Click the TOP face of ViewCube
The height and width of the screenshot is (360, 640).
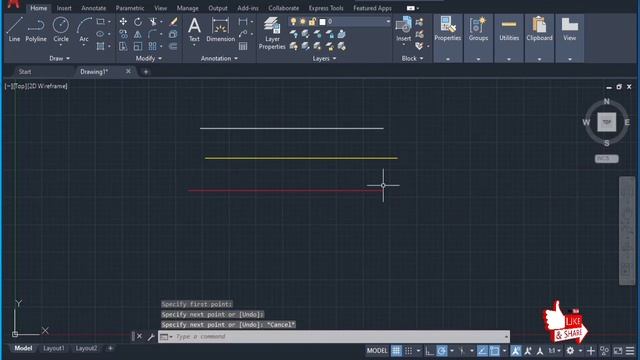(x=607, y=122)
